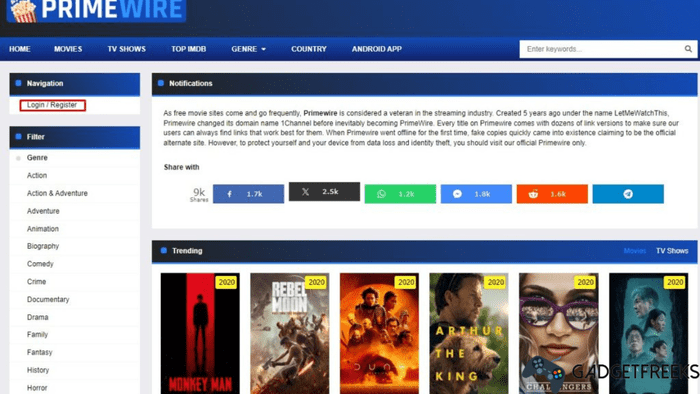Open Android App page
The width and height of the screenshot is (700, 394).
[x=376, y=49]
